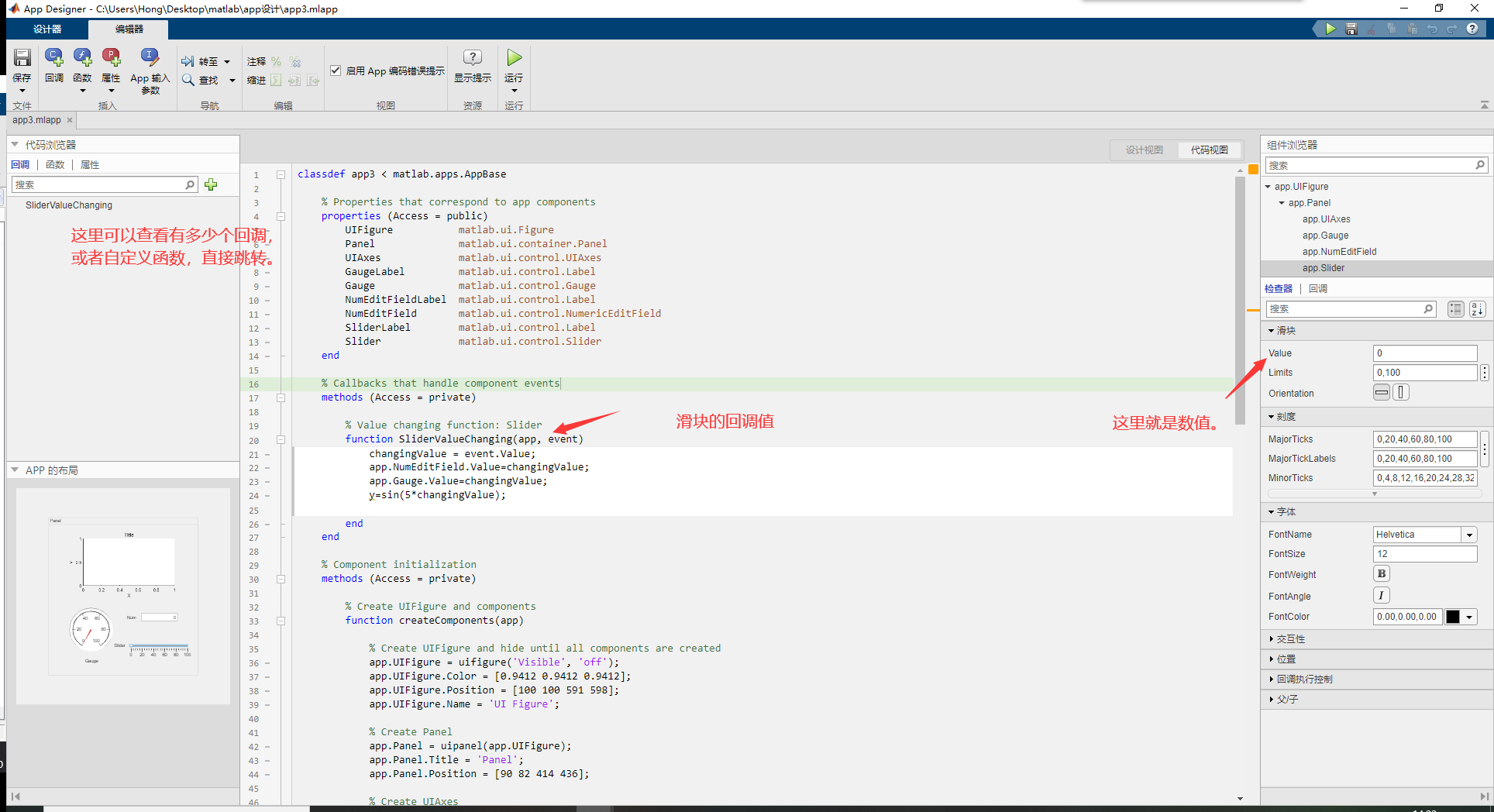Toggle bold FontWeight button

point(1382,574)
